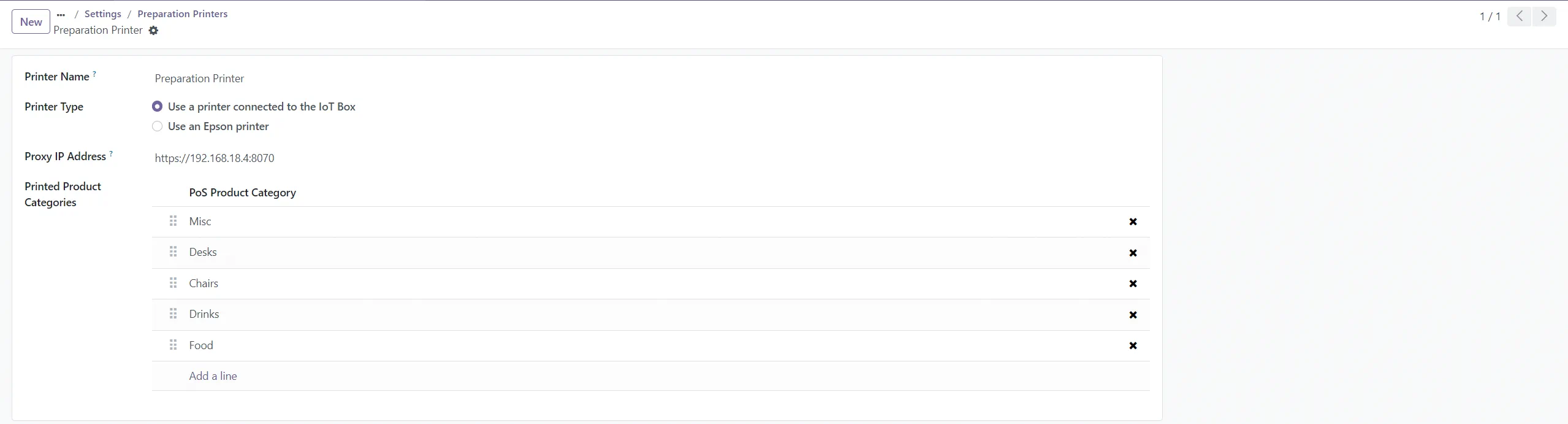The image size is (1568, 424).
Task: Grab the drag handle for Misc
Action: [x=173, y=221]
